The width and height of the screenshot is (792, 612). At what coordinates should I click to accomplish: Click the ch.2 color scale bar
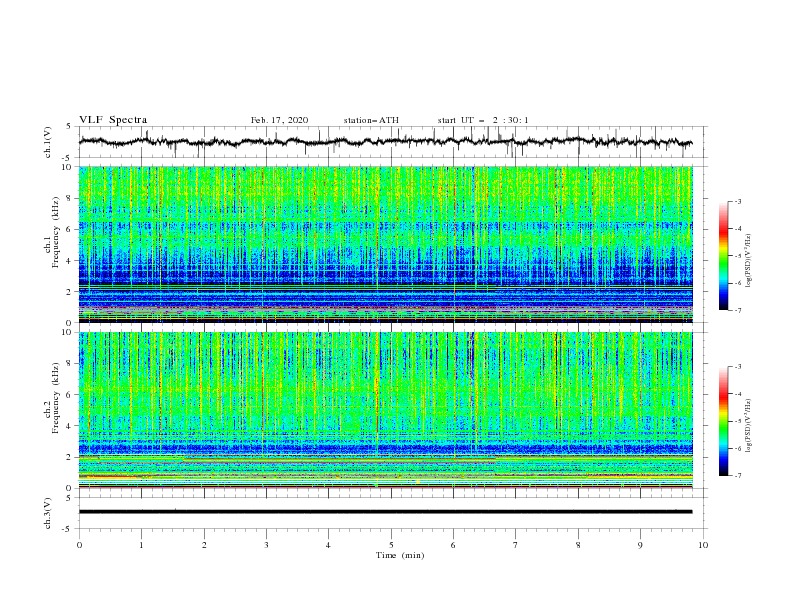[724, 421]
